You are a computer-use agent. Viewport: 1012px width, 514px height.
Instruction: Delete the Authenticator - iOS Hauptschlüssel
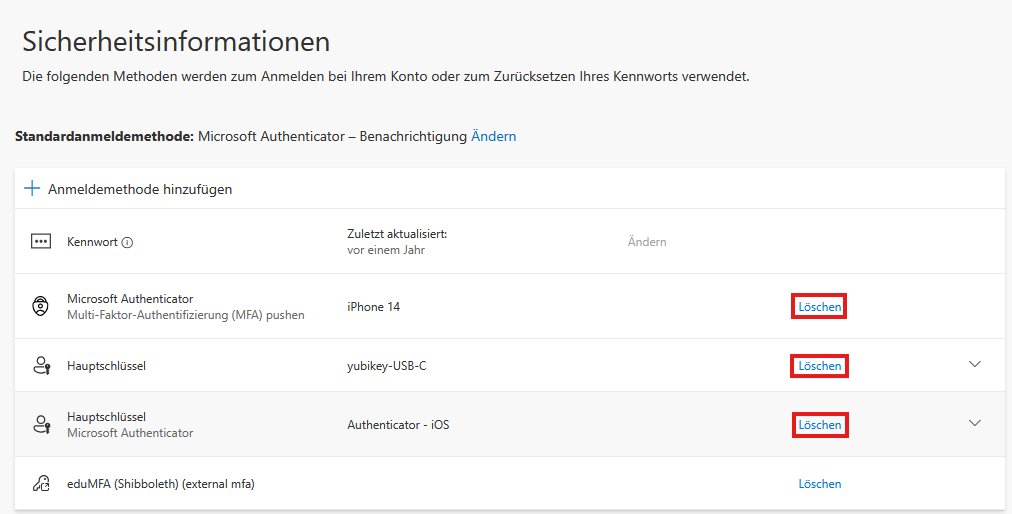(x=819, y=425)
